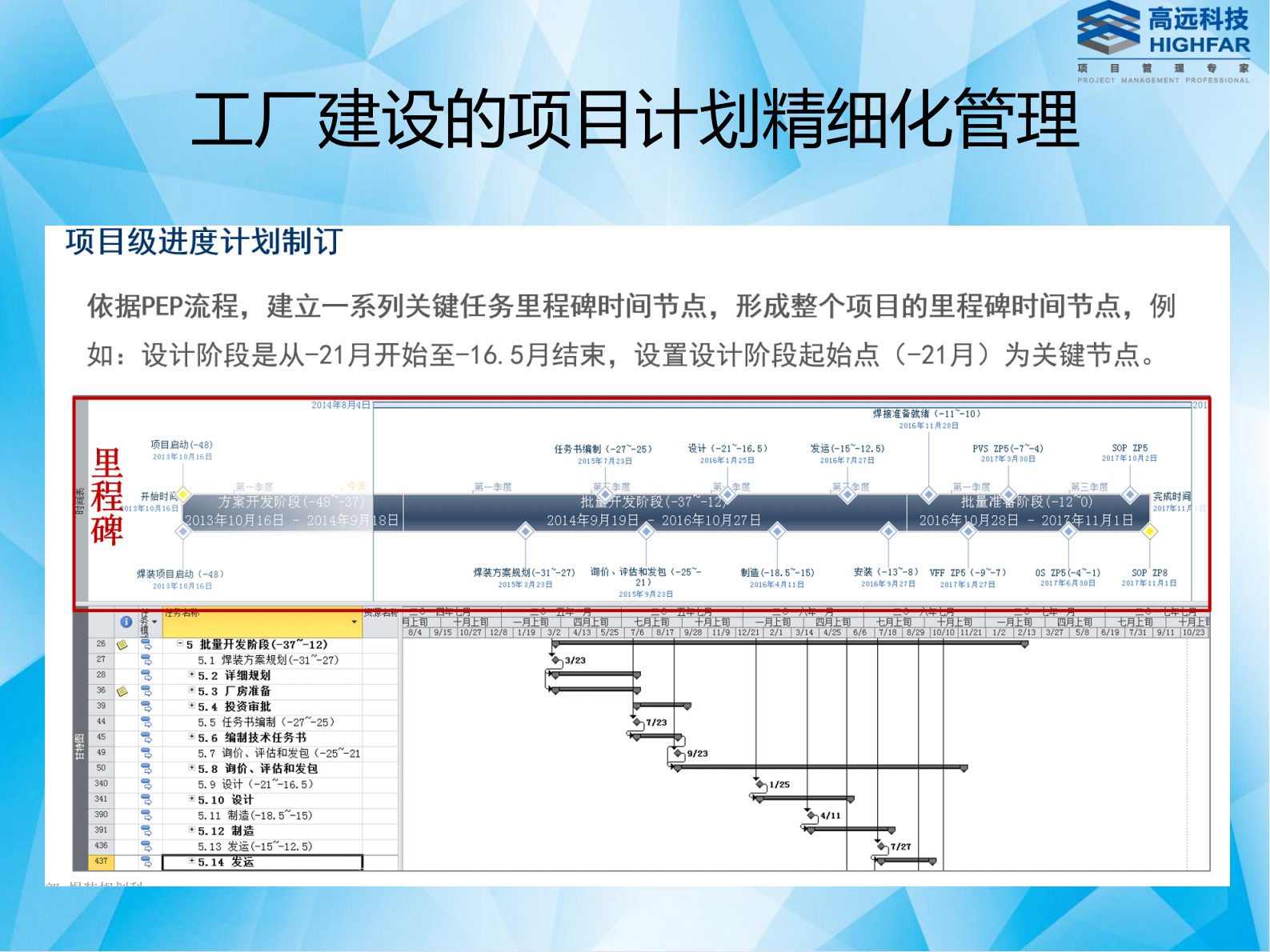
Task: Select task 5.9 设计 (-21~-16.5)
Action: (255, 784)
